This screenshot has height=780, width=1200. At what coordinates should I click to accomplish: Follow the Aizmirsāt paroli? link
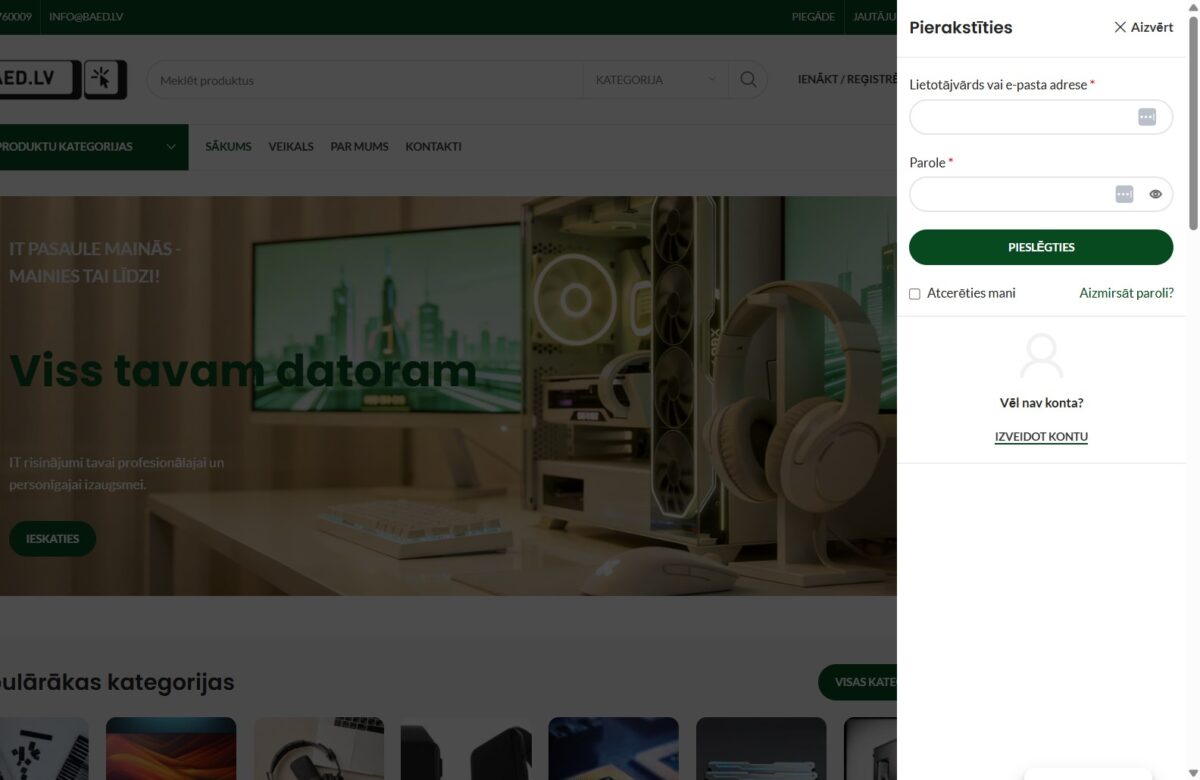tap(1126, 293)
